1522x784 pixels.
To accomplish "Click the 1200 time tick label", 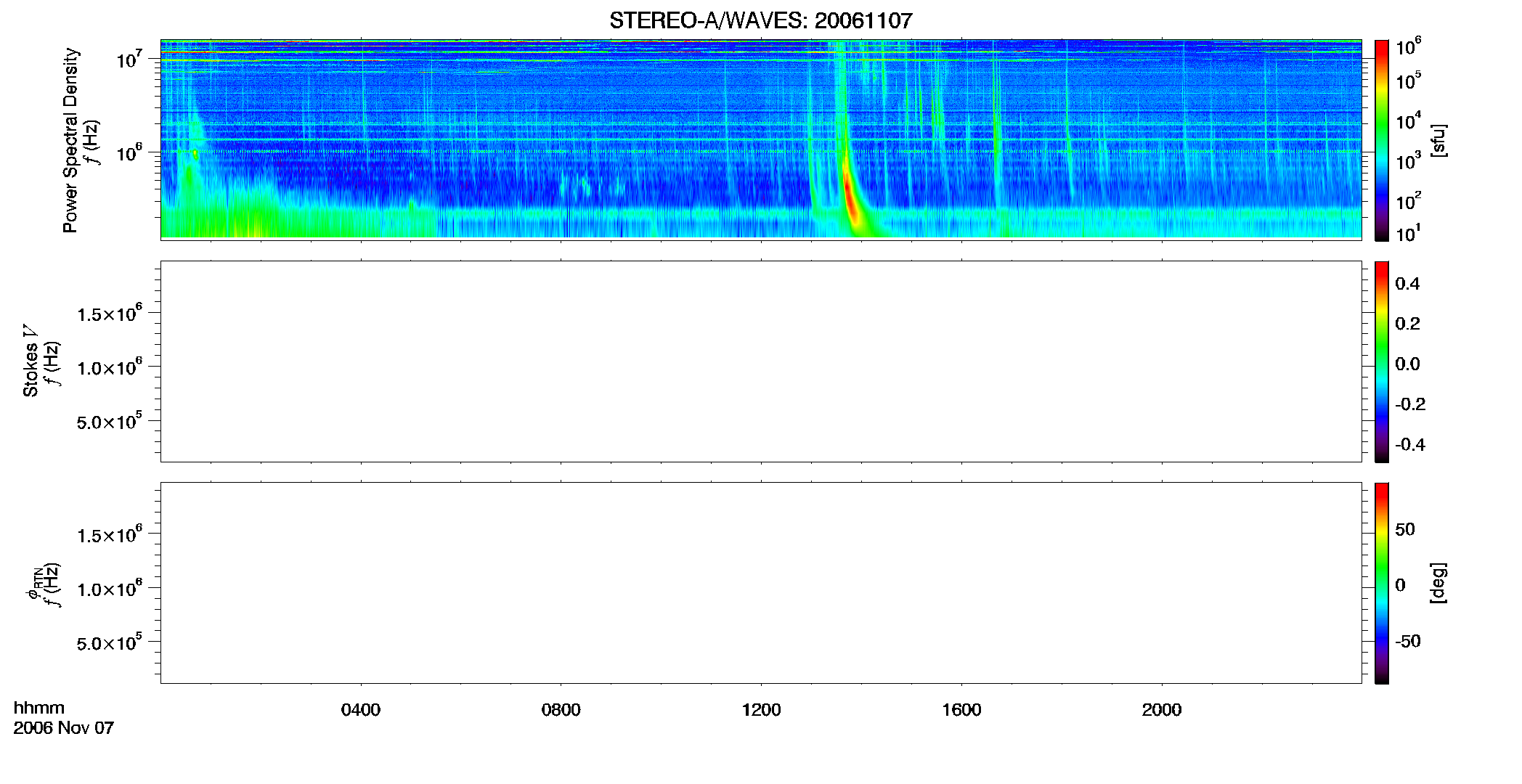I will tap(761, 710).
